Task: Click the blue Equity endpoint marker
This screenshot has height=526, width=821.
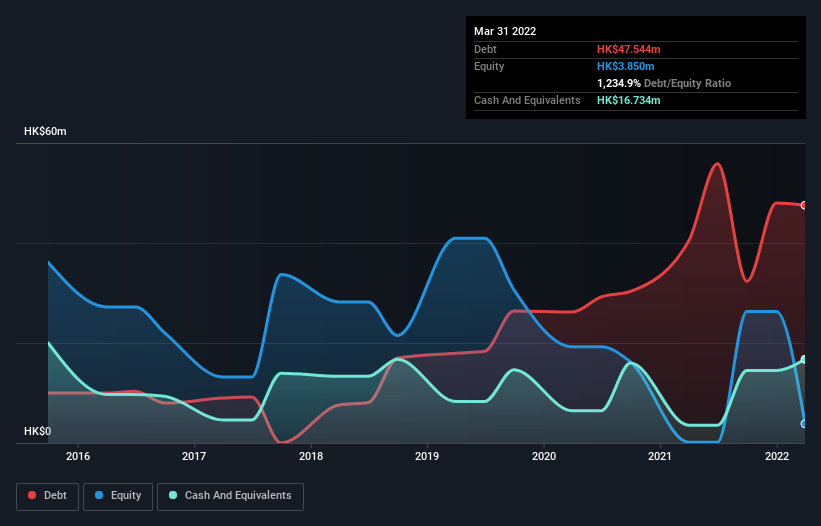Action: click(804, 424)
